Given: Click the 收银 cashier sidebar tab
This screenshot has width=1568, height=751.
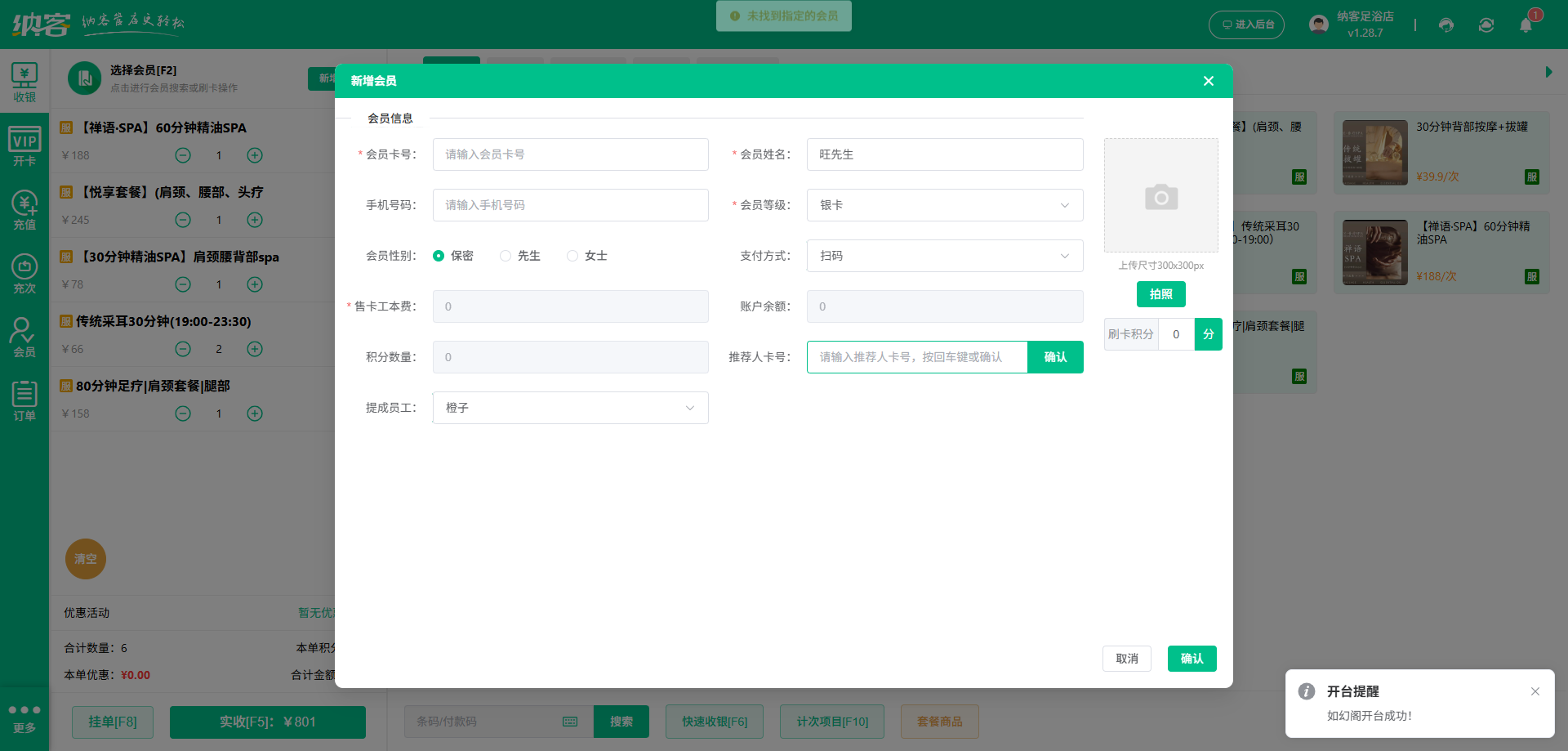Looking at the screenshot, I should pyautogui.click(x=24, y=83).
